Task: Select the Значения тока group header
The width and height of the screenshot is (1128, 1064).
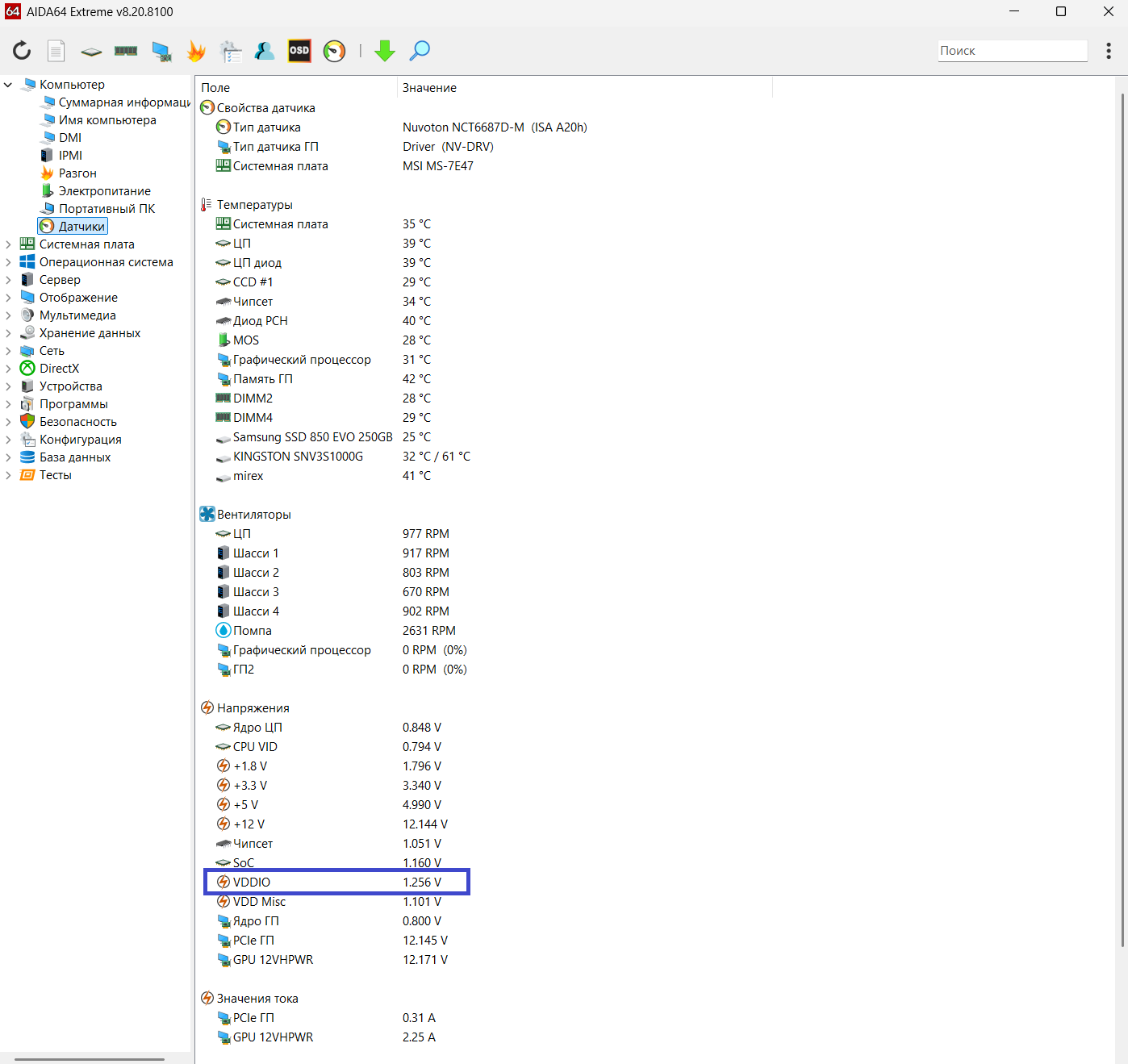Action: tap(257, 999)
